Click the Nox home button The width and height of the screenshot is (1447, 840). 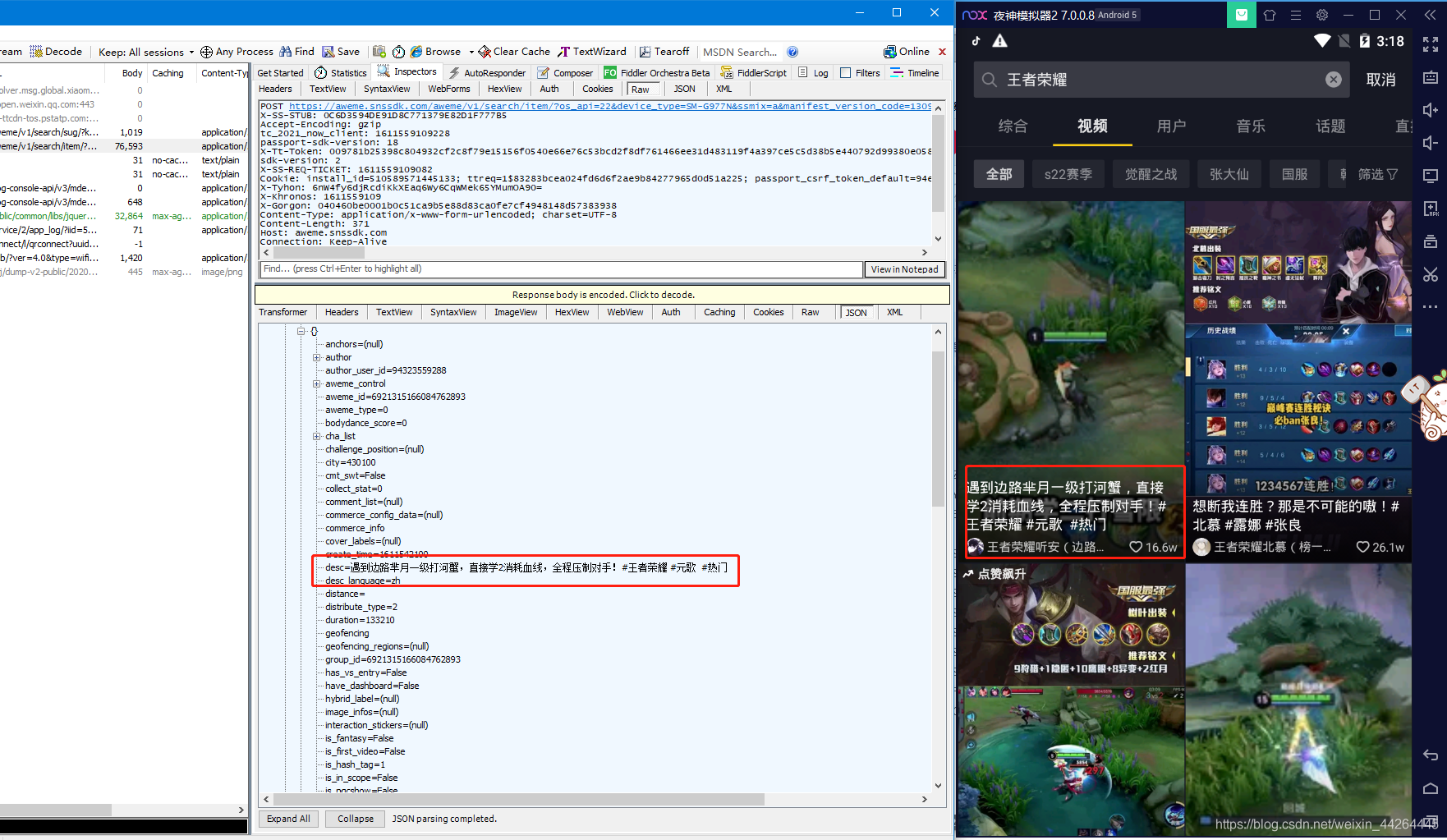(1431, 788)
